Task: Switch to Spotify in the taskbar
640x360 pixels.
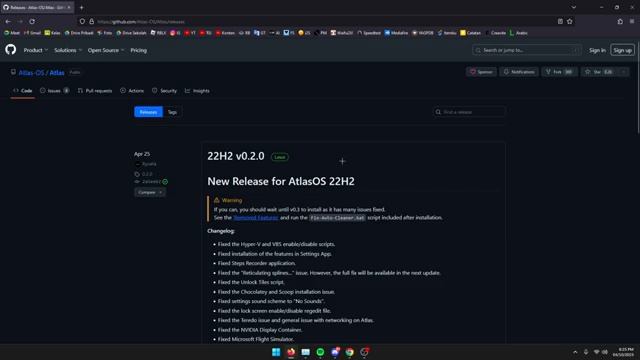Action: 320,352
